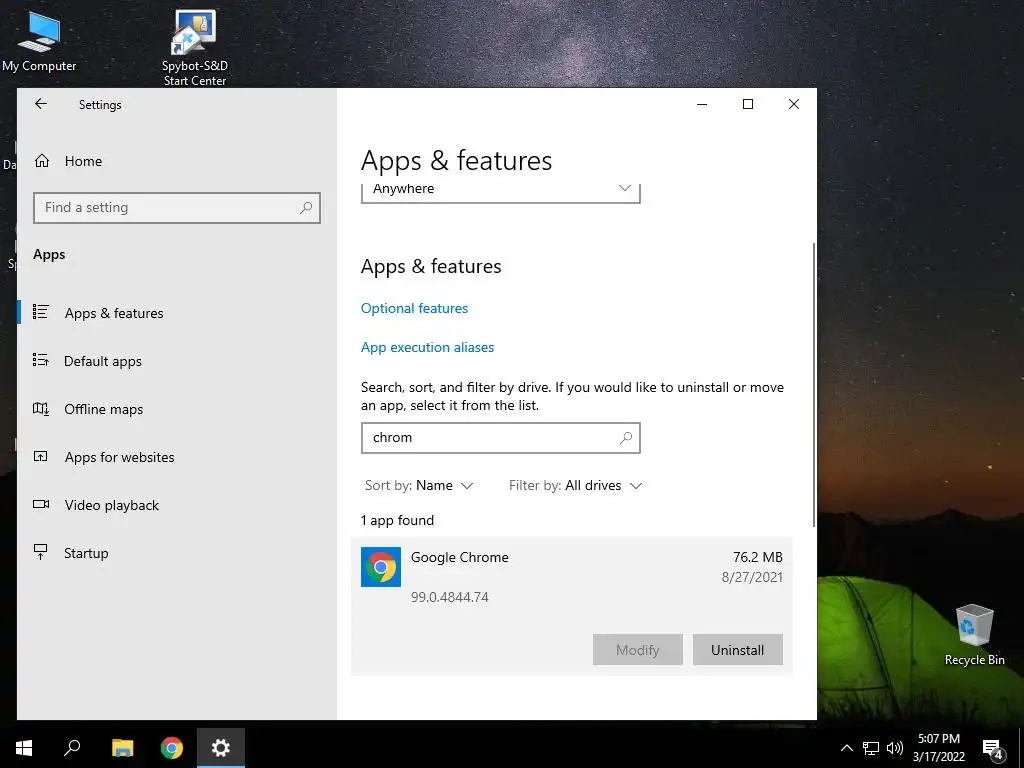Image resolution: width=1024 pixels, height=768 pixels.
Task: Open My Computer desktop icon
Action: [x=39, y=41]
